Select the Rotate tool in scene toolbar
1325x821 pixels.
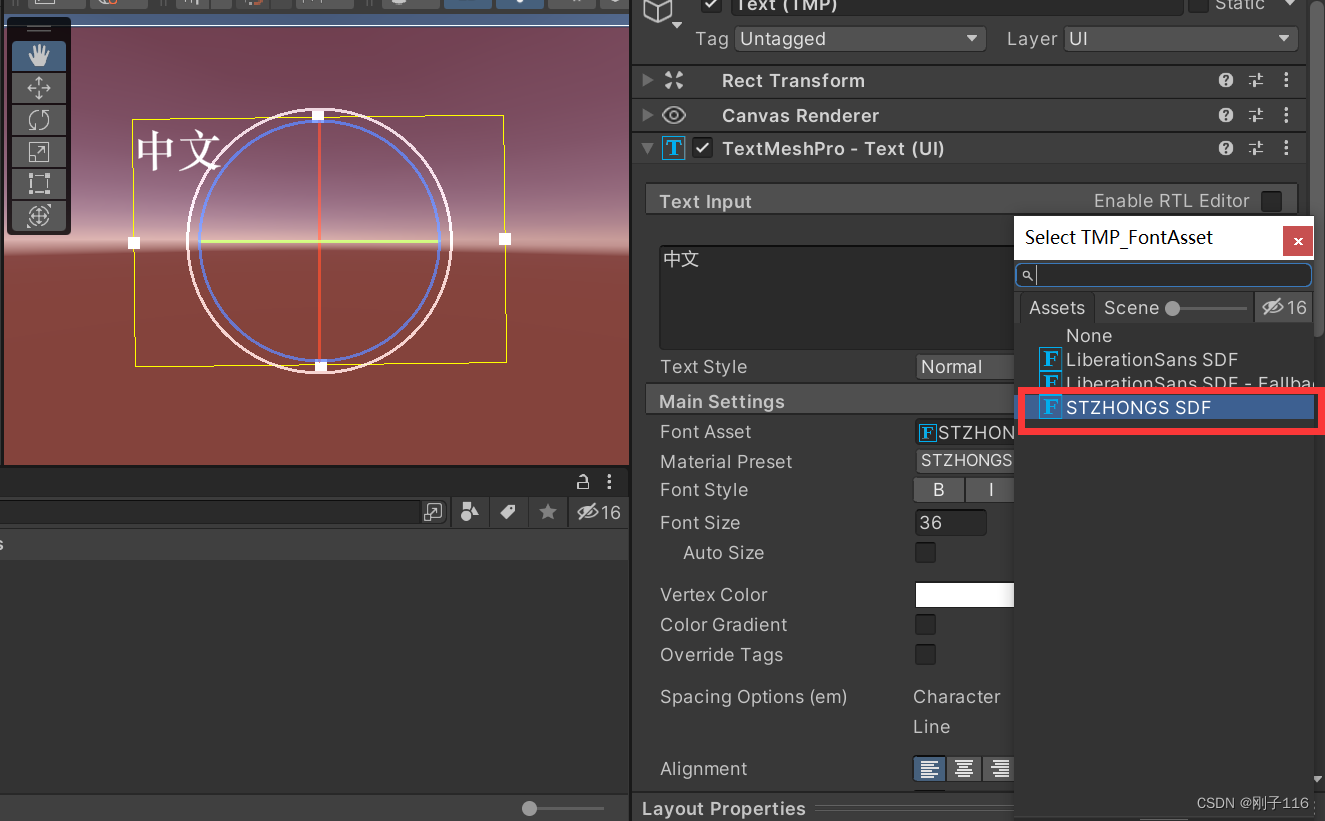tap(39, 120)
